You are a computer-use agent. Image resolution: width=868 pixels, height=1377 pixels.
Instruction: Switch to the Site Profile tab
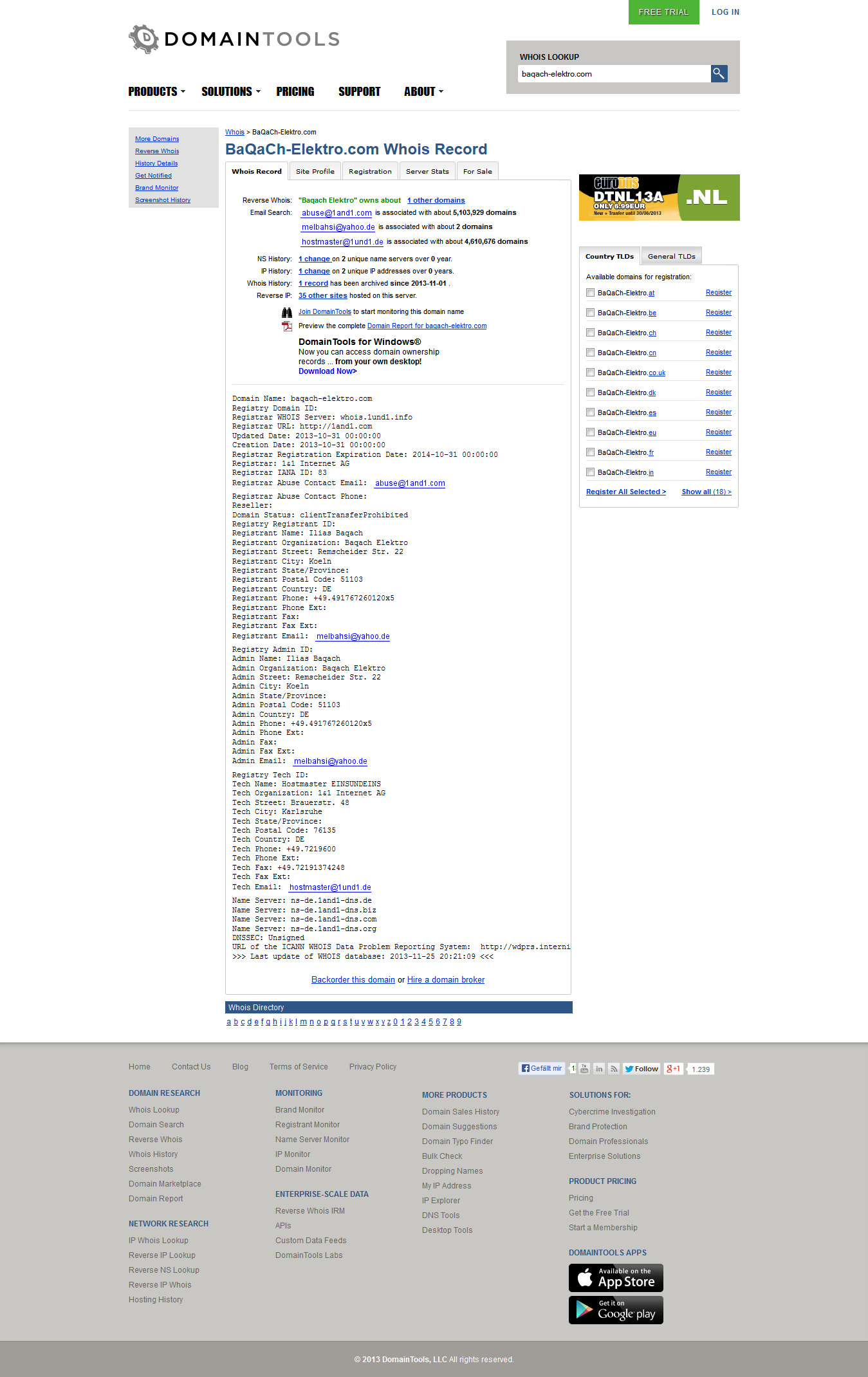(x=315, y=171)
